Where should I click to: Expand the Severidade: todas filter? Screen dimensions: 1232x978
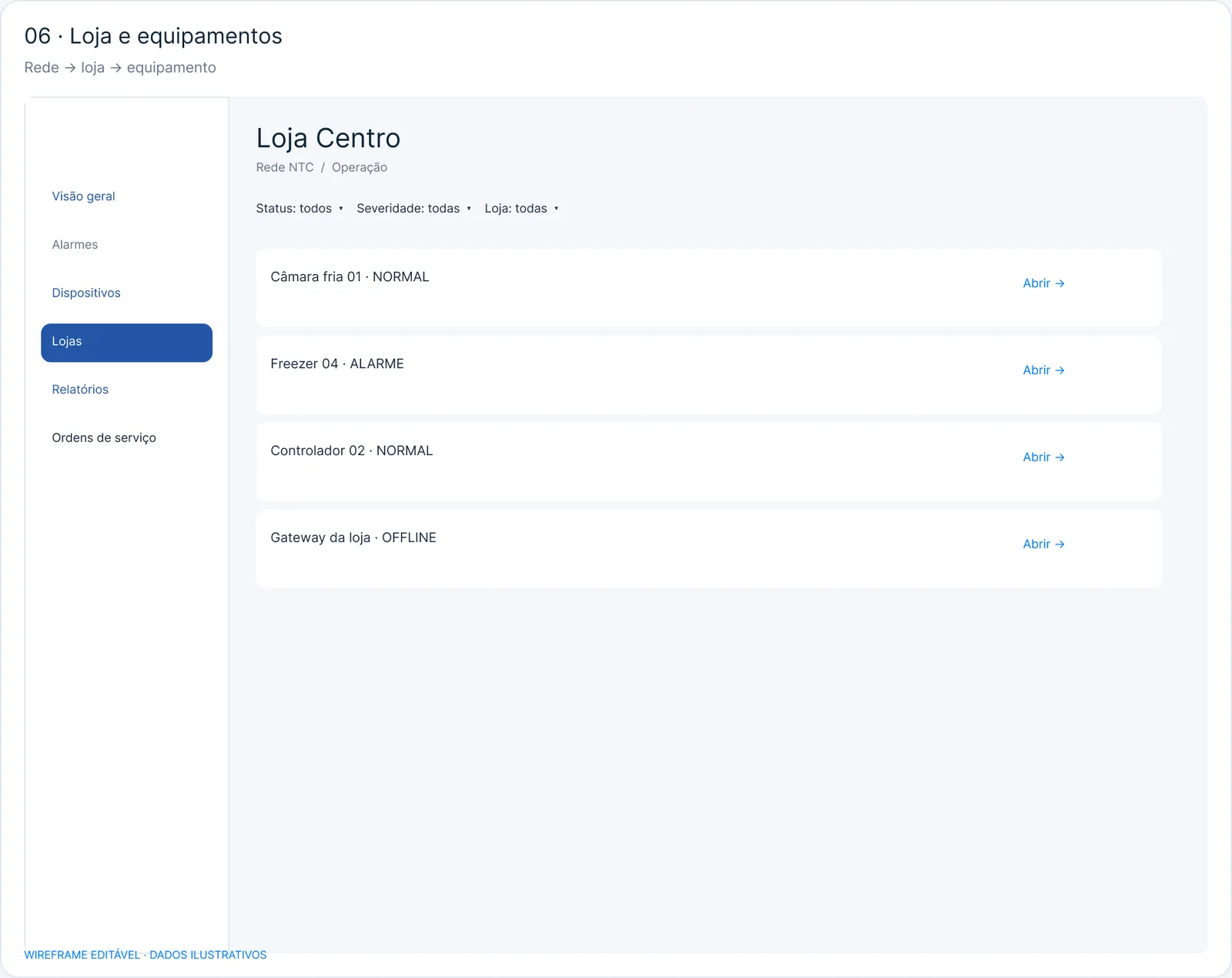pyautogui.click(x=413, y=209)
